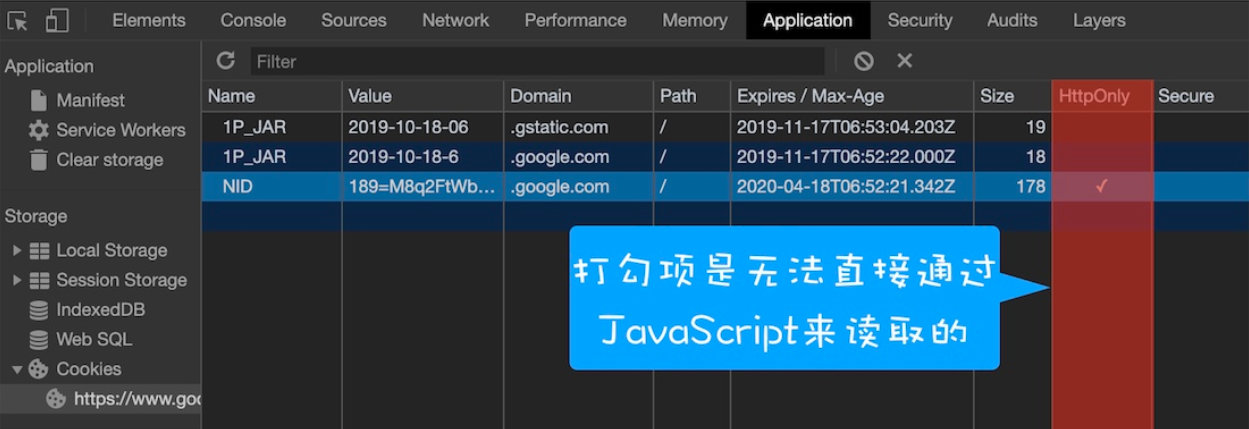Image resolution: width=1249 pixels, height=429 pixels.
Task: Click the HttpOnly checkmark in NID row
Action: [1102, 186]
